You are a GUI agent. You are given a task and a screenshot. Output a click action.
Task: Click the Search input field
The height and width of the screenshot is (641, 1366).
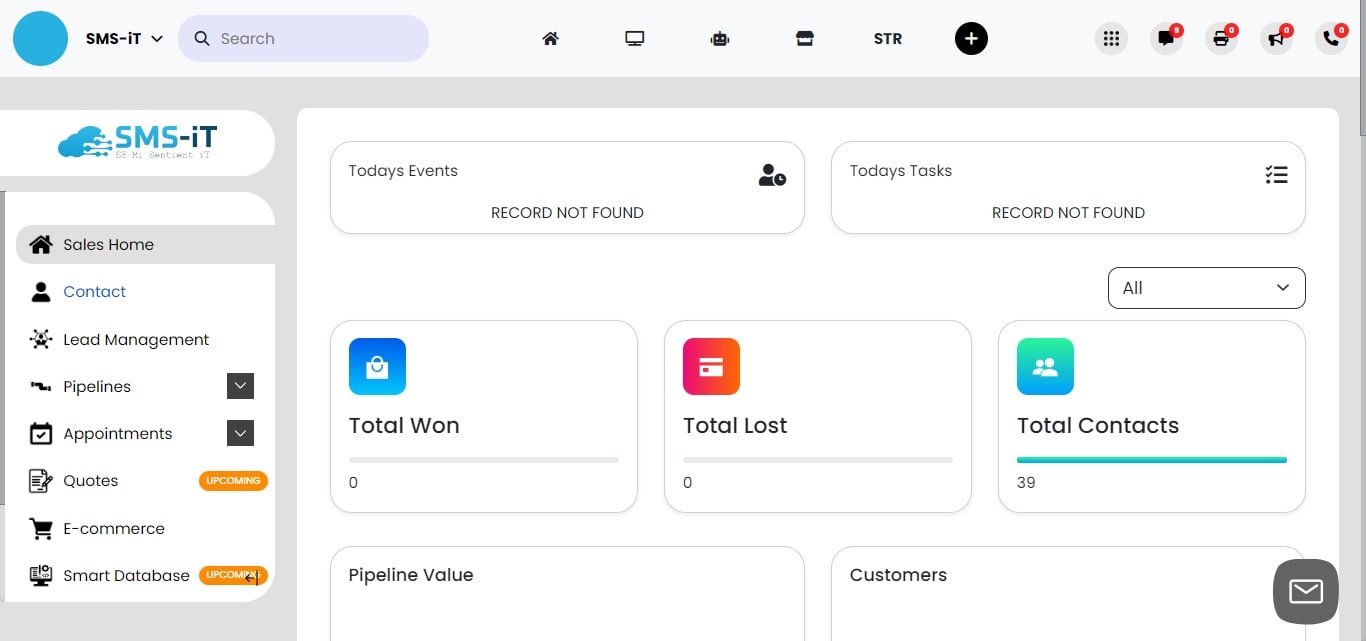point(303,39)
